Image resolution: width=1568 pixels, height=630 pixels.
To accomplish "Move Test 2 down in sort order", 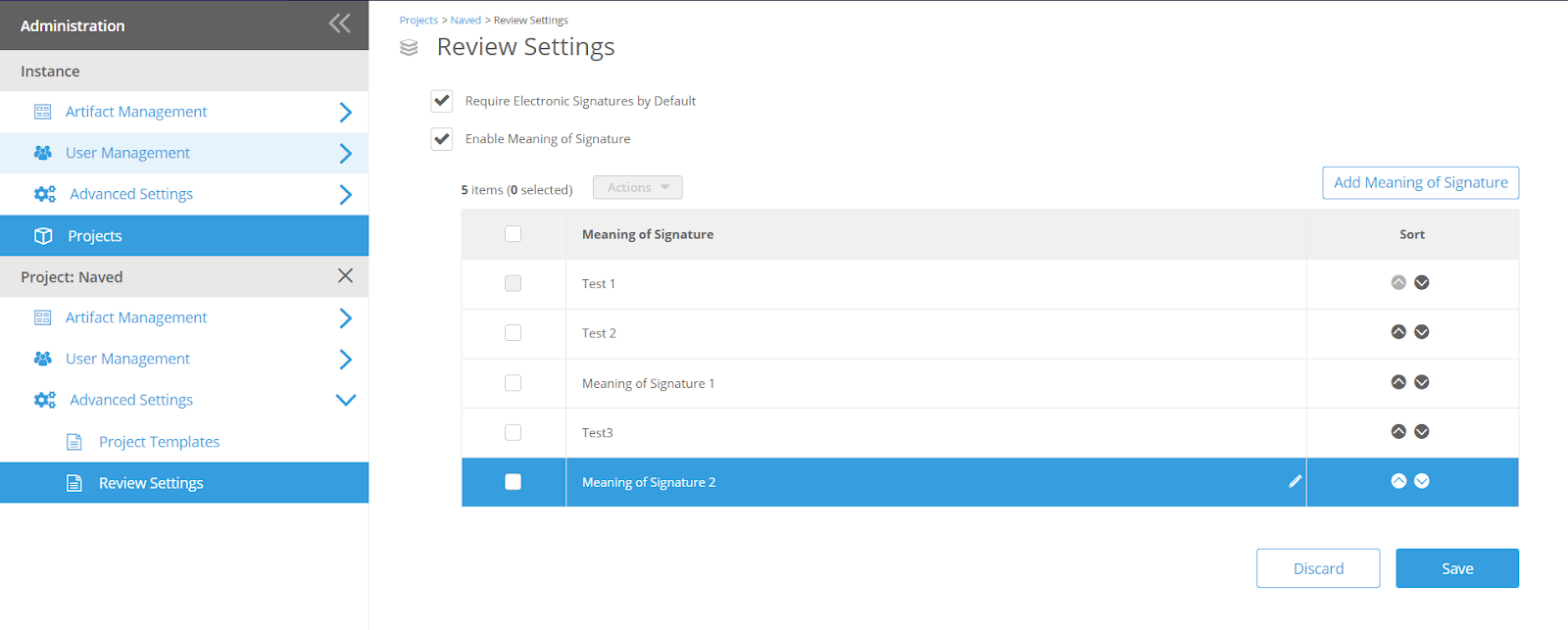I will [1422, 332].
